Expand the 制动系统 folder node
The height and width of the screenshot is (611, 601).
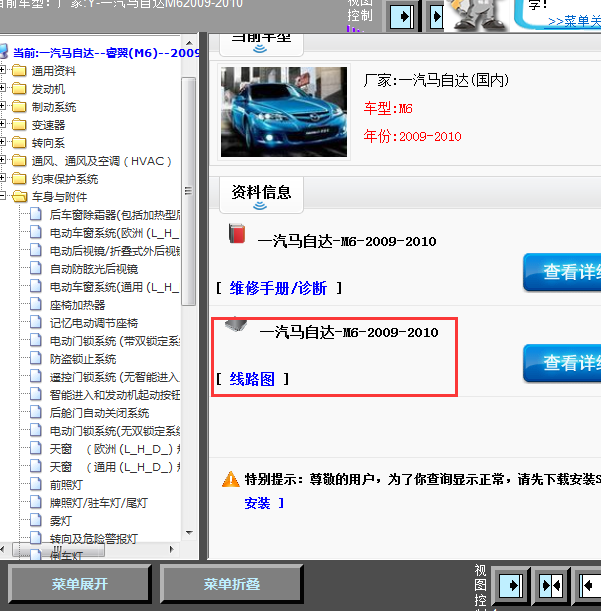[x=2, y=106]
